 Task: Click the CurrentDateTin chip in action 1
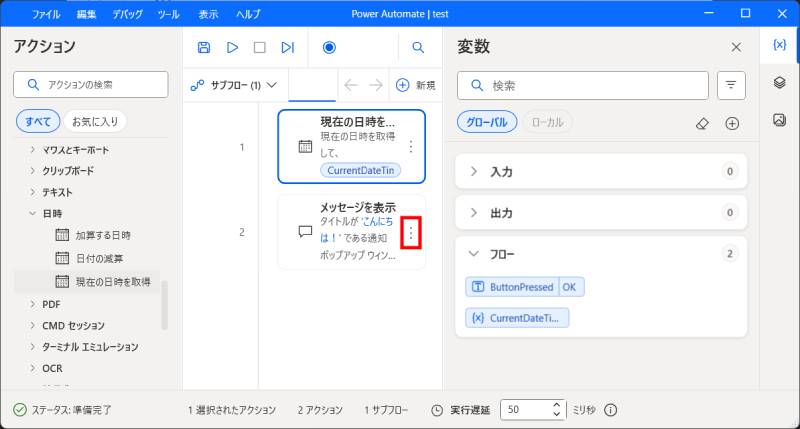(x=361, y=170)
